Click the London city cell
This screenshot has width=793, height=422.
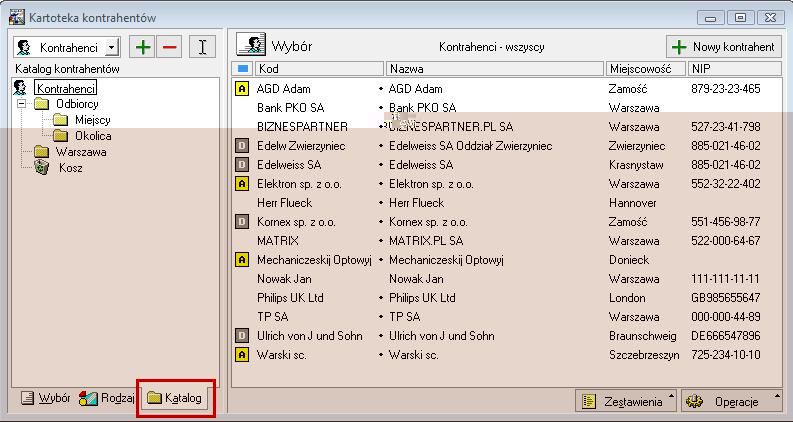[x=627, y=298]
